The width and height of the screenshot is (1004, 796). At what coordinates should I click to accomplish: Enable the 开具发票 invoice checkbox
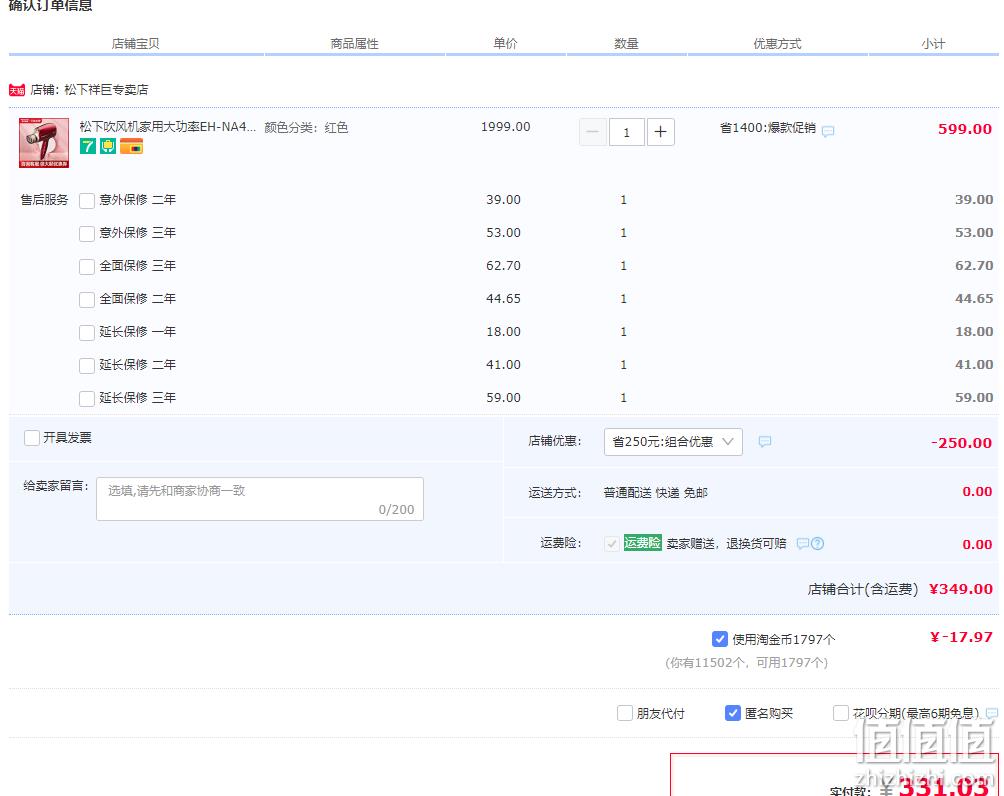point(32,438)
